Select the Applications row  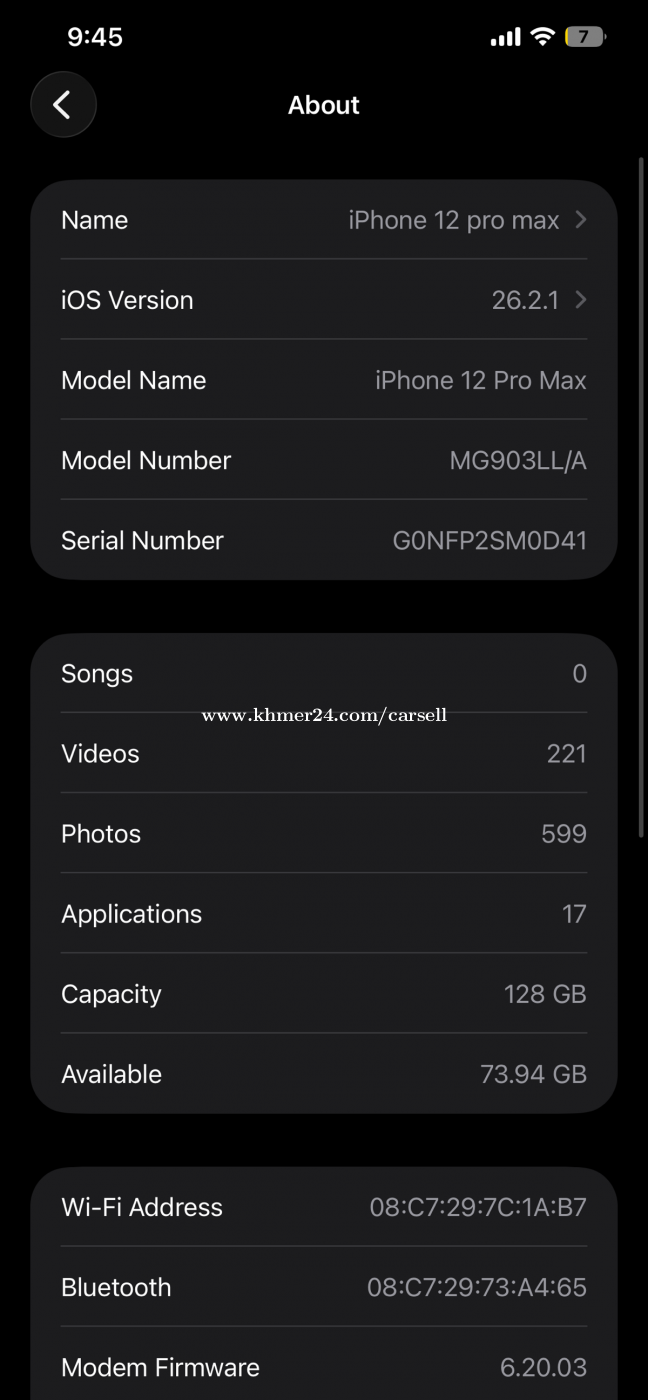(x=324, y=913)
